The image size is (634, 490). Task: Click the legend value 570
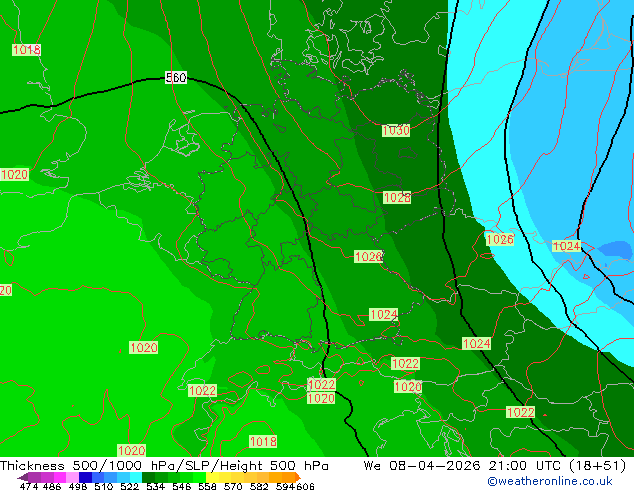pyautogui.click(x=233, y=486)
